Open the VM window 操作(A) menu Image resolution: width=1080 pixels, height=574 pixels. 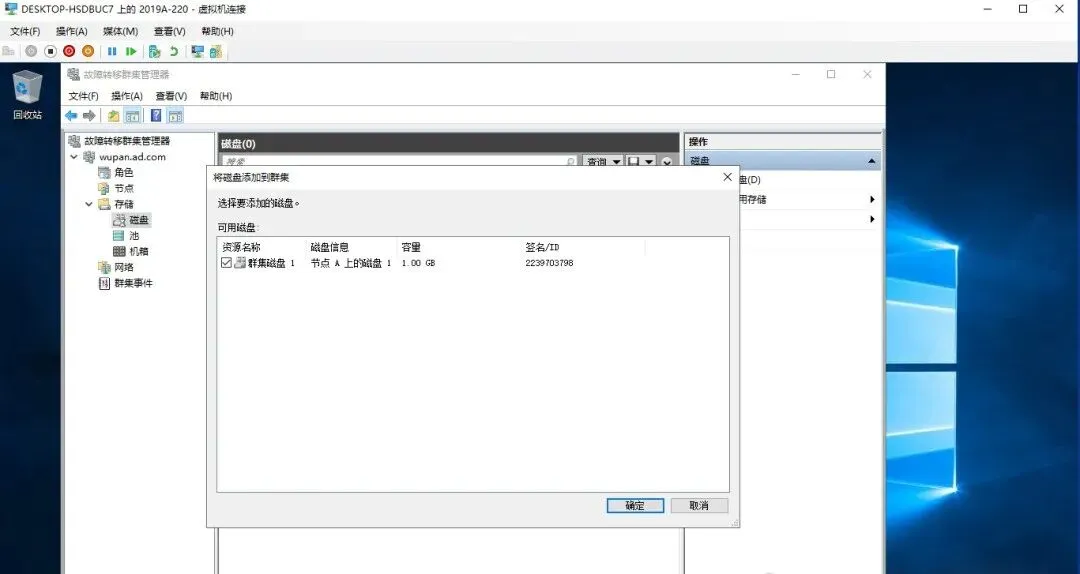pyautogui.click(x=72, y=31)
